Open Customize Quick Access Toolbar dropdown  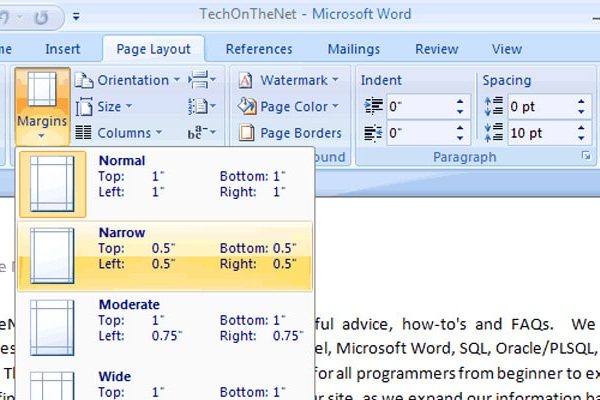point(76,17)
